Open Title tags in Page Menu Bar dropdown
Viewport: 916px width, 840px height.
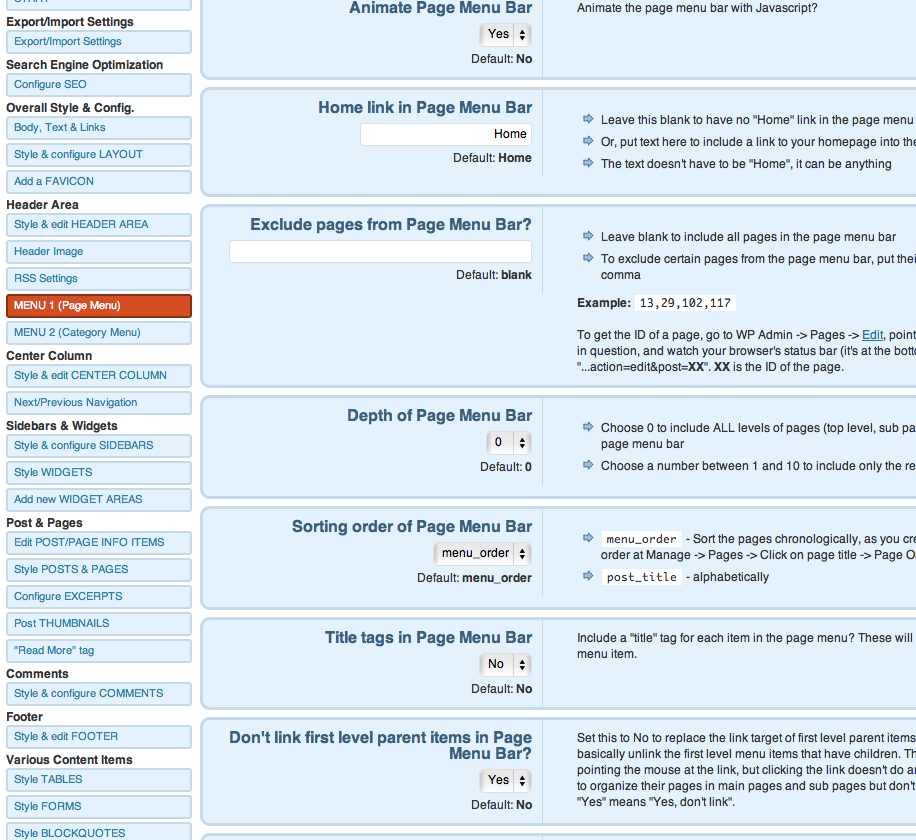point(505,664)
